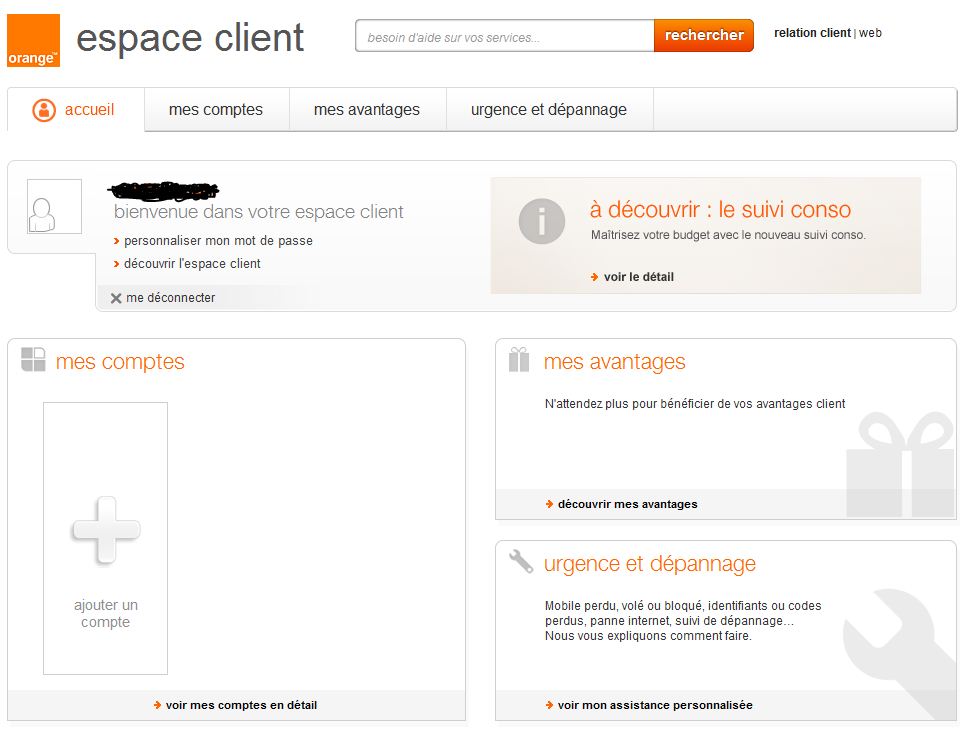
Task: Focus the help search input field
Action: click(504, 37)
